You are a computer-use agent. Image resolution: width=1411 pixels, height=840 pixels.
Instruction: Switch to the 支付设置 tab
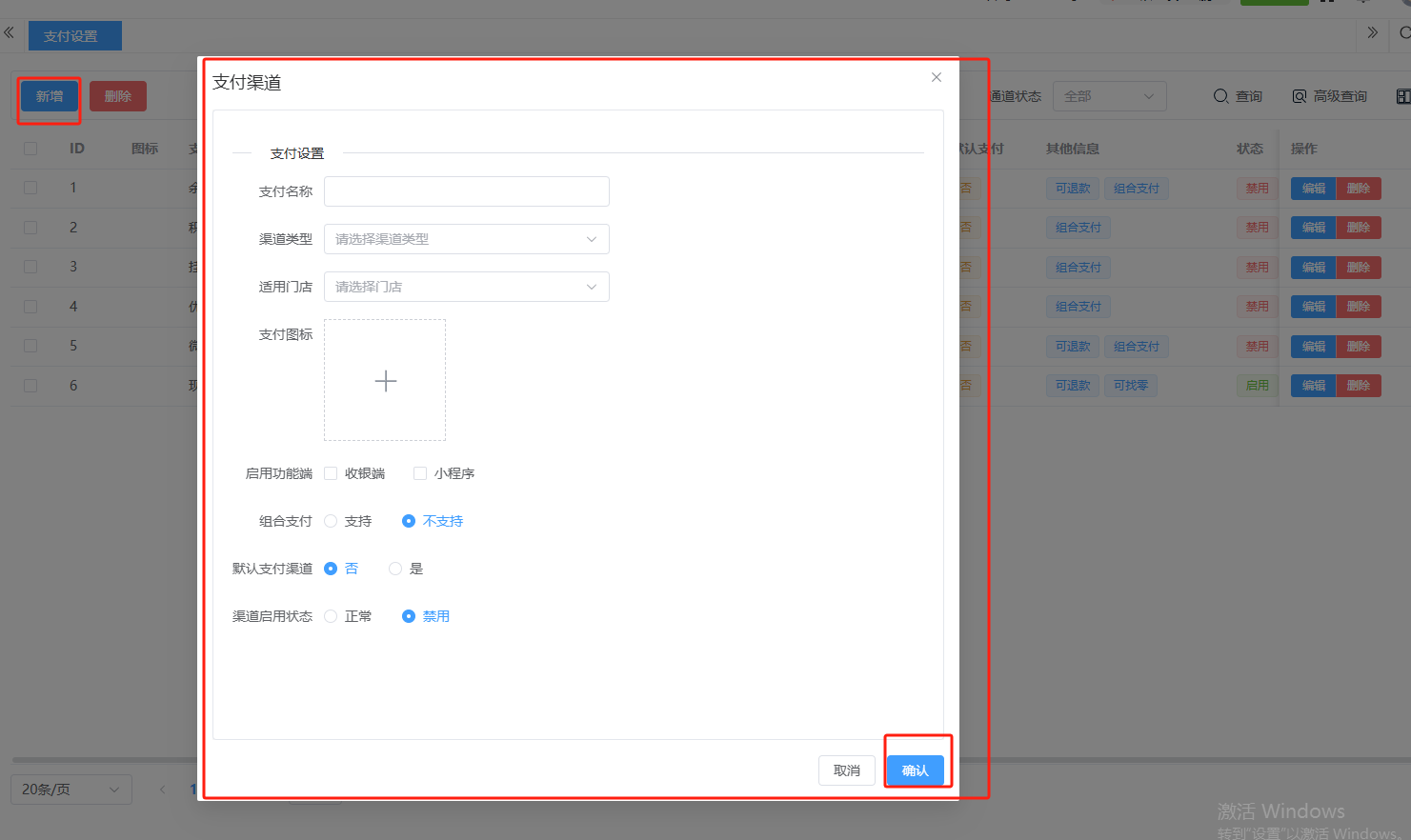tap(71, 36)
